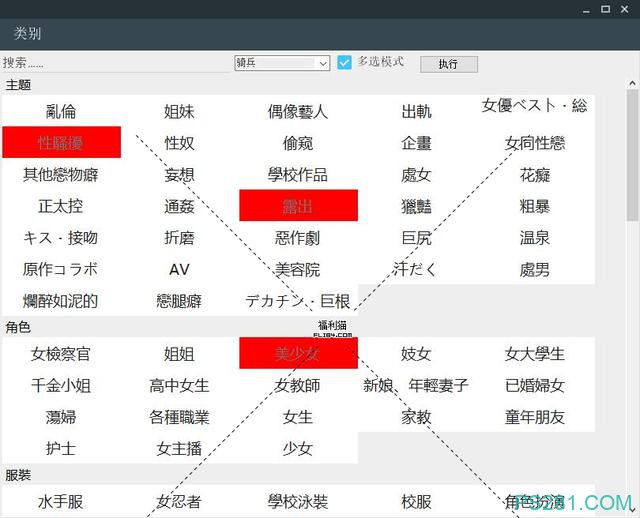The image size is (640, 518).
Task: Enable the 各種職業 role tag
Action: 179,417
